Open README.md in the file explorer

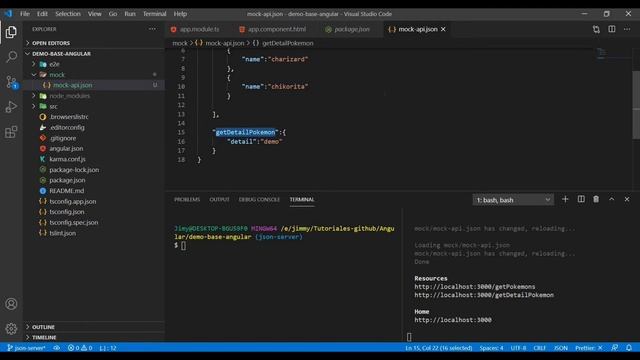[67, 191]
